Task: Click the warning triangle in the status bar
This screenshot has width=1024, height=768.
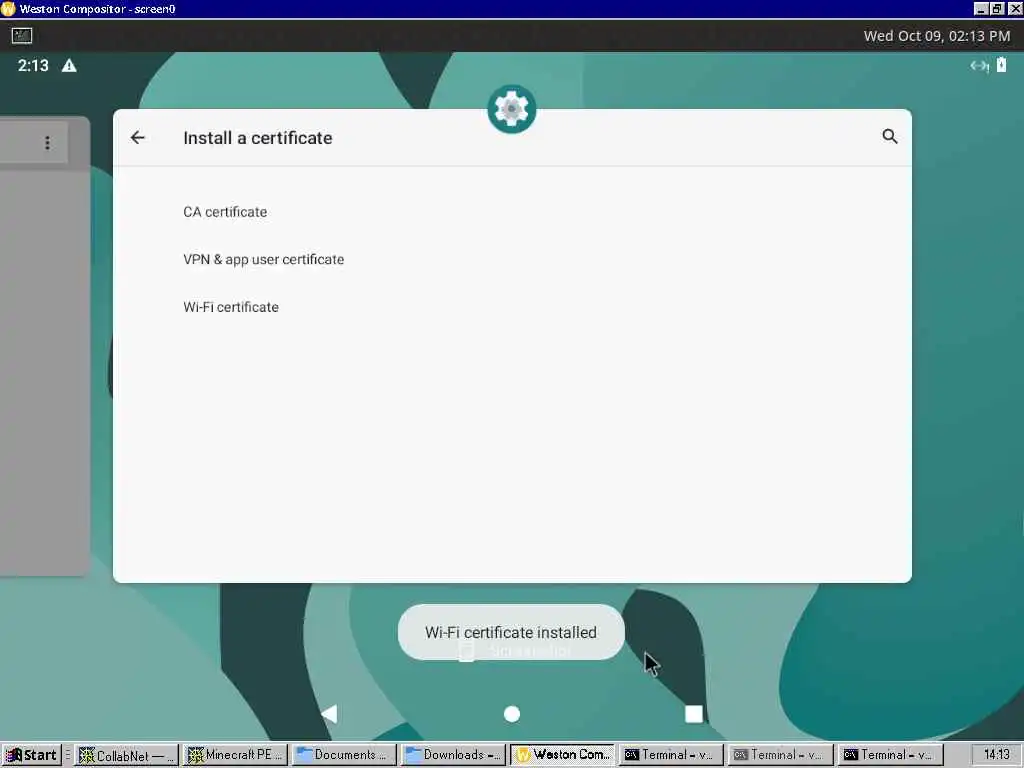Action: (69, 65)
